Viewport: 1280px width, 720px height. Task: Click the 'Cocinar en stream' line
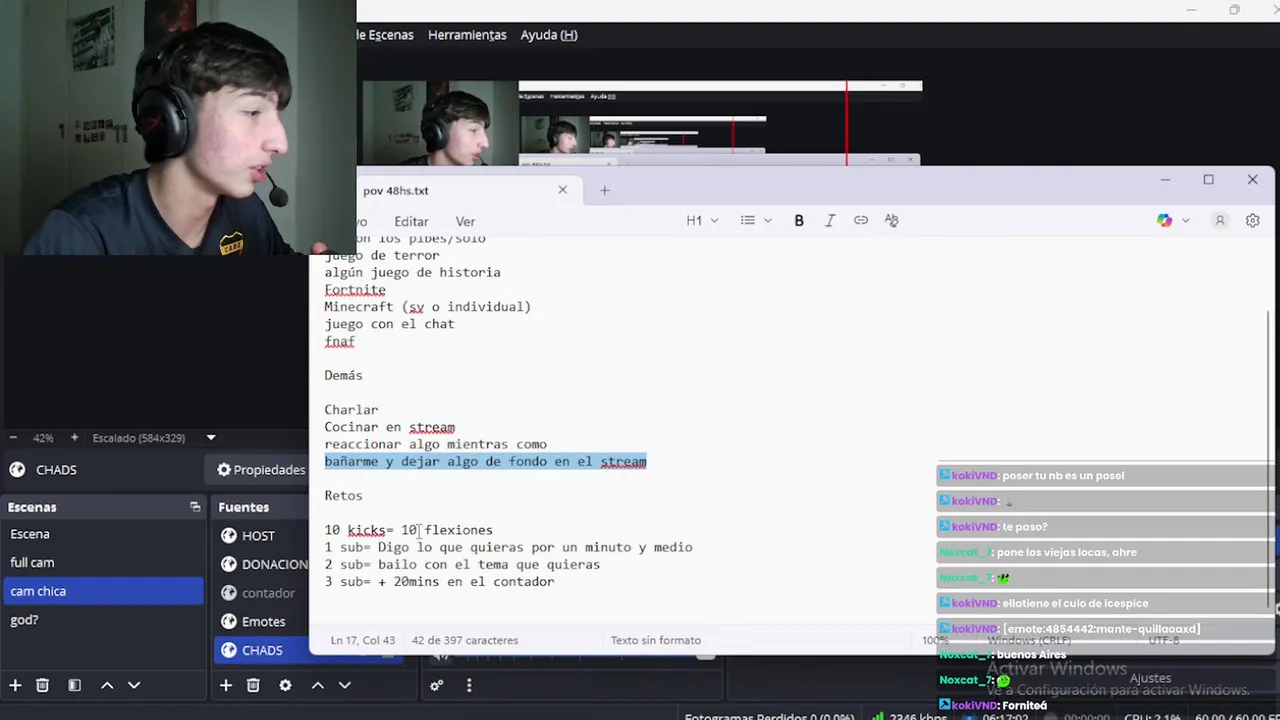click(x=389, y=427)
